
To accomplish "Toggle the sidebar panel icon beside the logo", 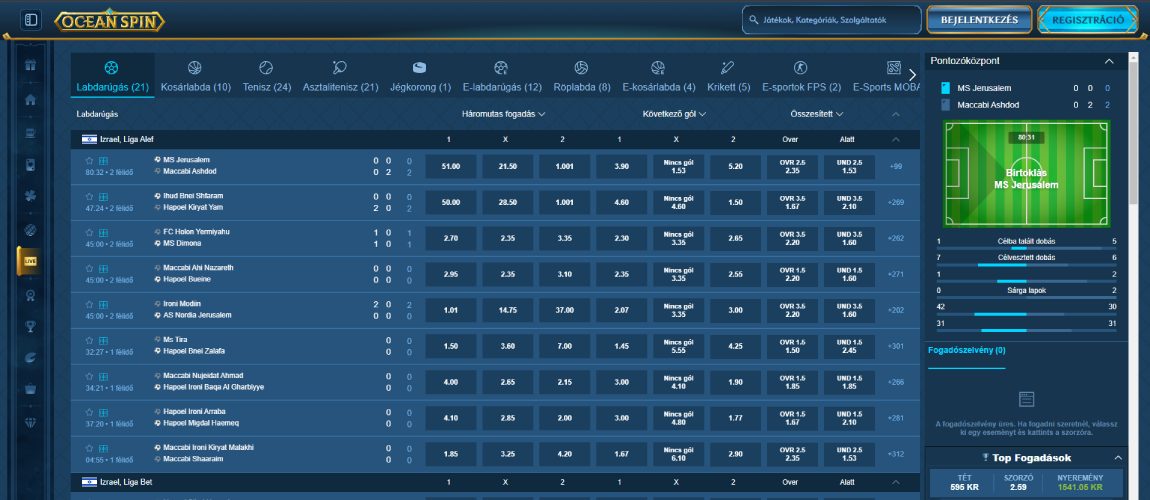I will pos(30,20).
